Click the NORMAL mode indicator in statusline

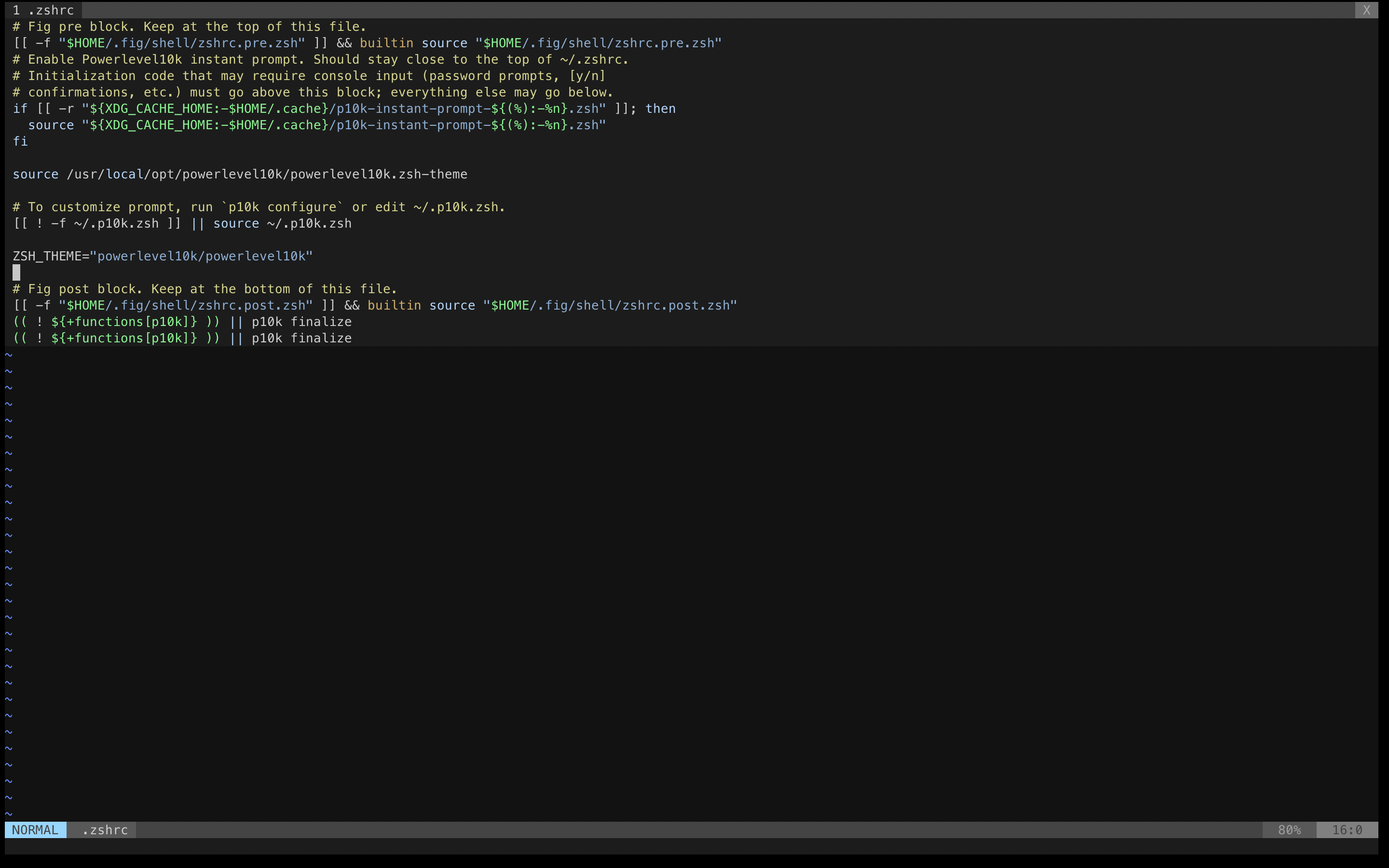pos(36,829)
